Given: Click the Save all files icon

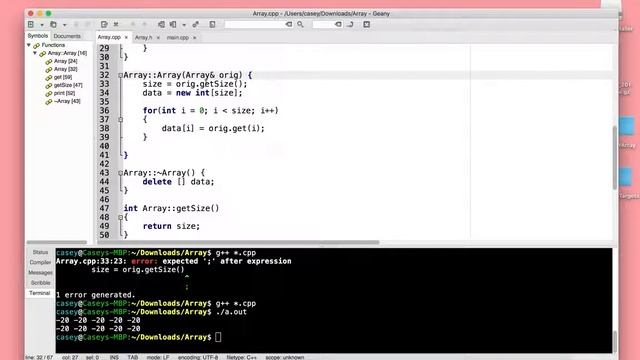Looking at the screenshot, I should pyautogui.click(x=87, y=24).
